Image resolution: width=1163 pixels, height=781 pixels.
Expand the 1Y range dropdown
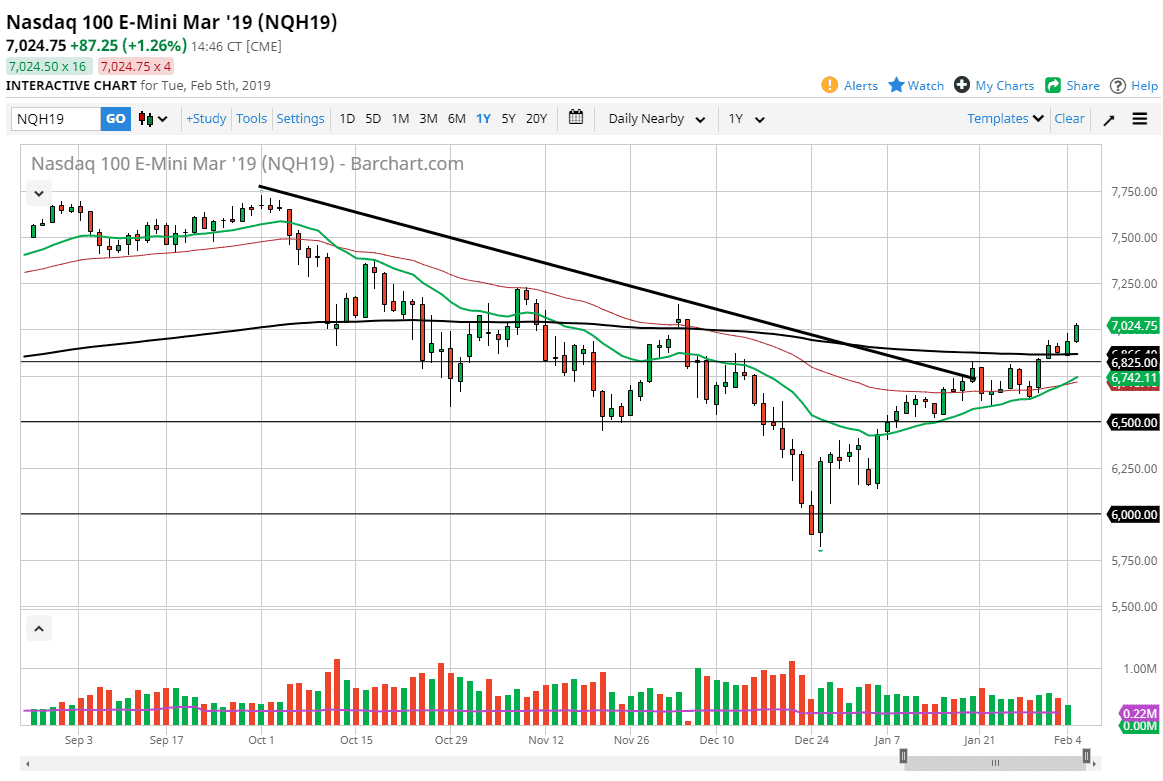[x=744, y=118]
